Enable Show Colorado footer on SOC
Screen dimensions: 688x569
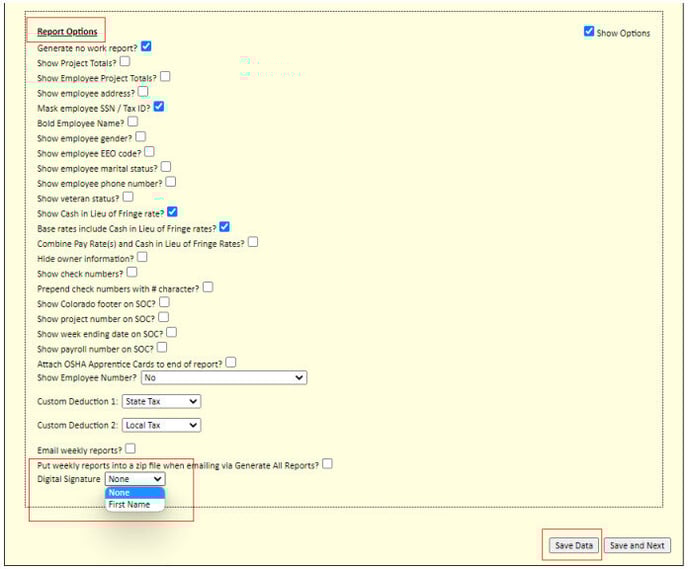[x=164, y=302]
